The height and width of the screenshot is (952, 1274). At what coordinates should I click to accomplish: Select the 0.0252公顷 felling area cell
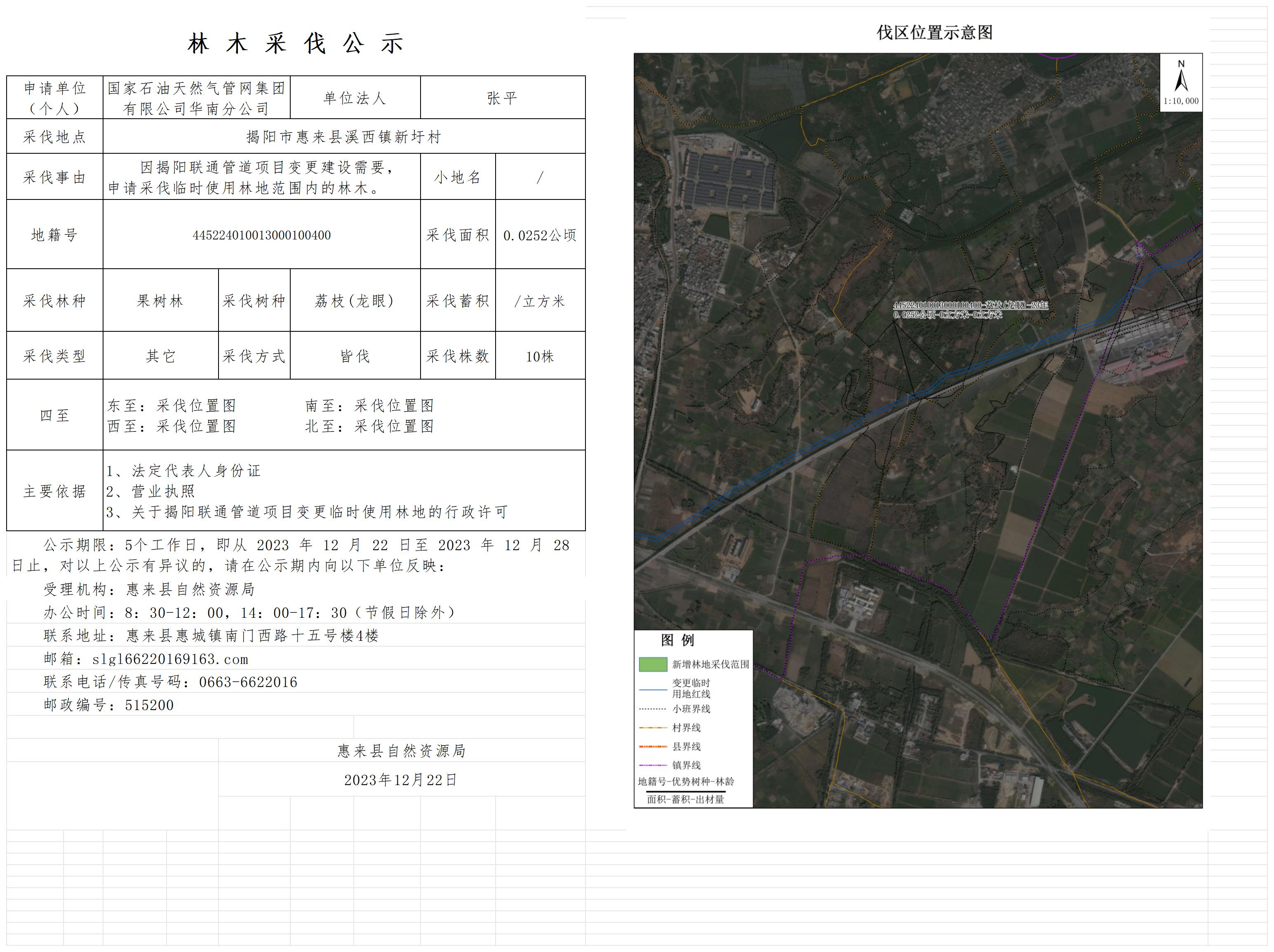point(540,235)
